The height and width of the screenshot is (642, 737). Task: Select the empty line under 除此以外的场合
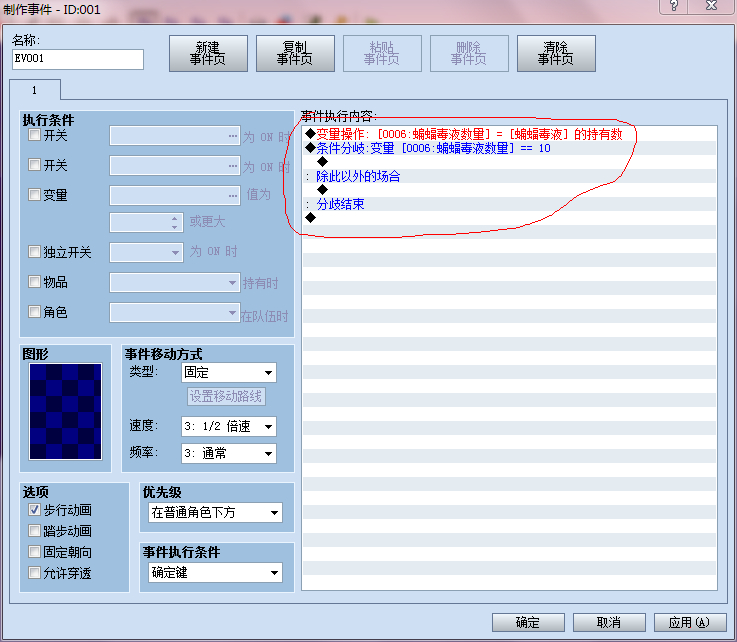(510, 190)
